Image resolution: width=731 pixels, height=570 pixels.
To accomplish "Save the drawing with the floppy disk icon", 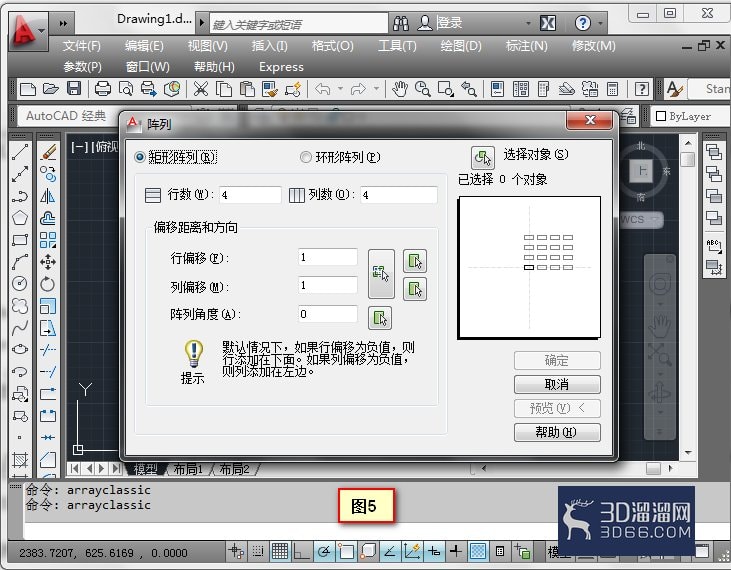I will tap(74, 89).
